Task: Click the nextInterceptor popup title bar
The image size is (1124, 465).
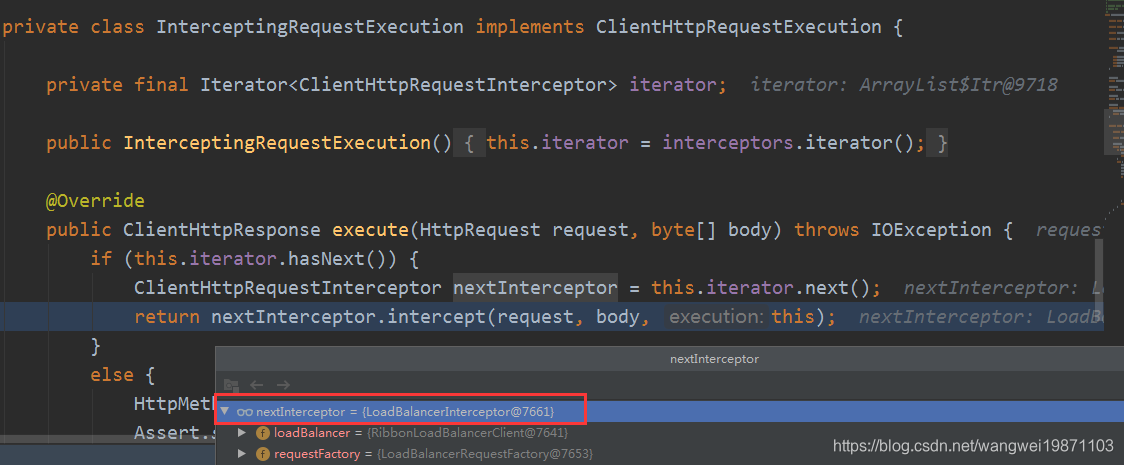Action: (670, 359)
